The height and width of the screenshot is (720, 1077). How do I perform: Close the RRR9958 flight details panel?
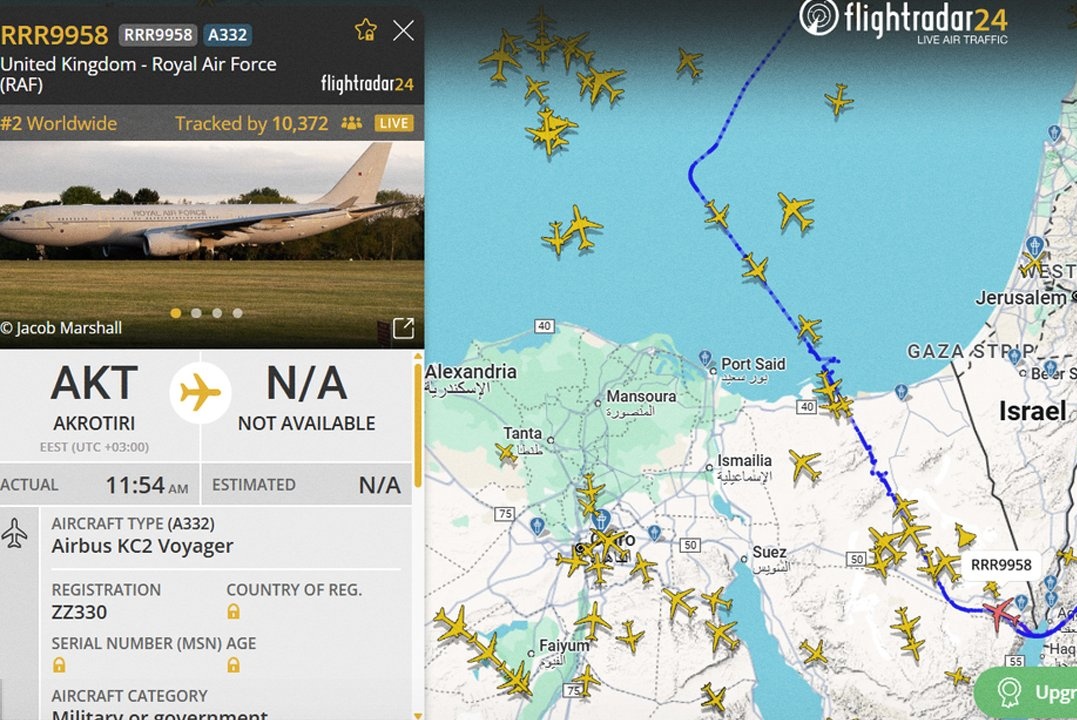tap(403, 30)
